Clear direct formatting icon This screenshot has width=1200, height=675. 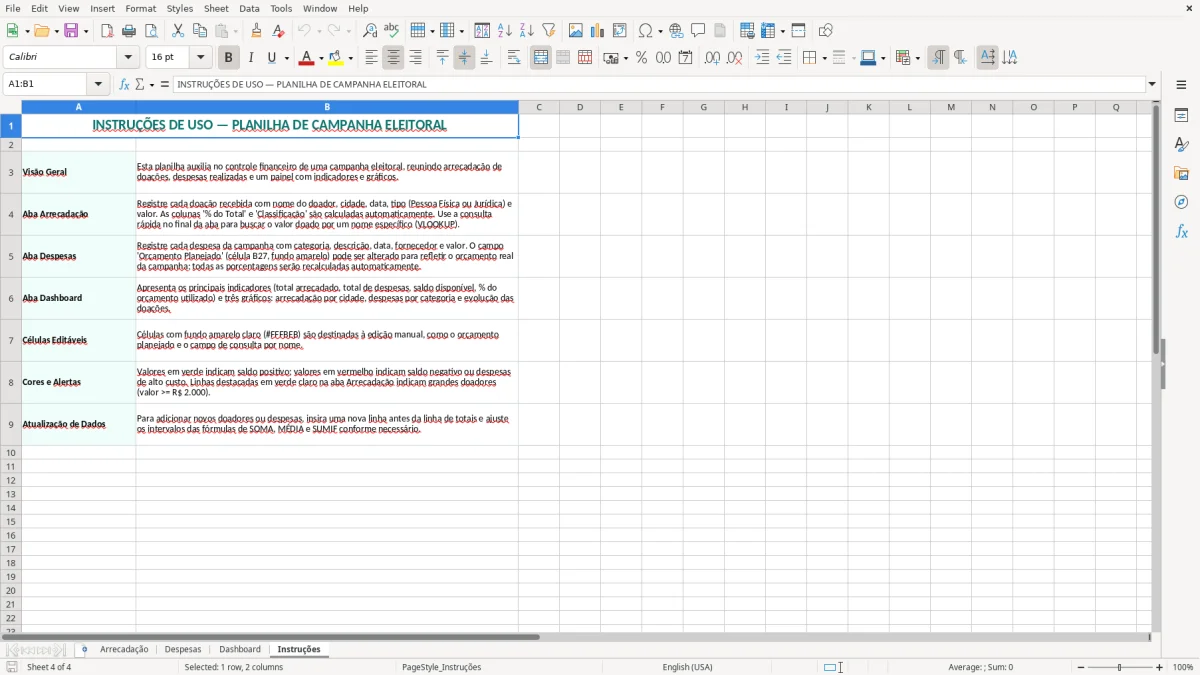click(279, 31)
